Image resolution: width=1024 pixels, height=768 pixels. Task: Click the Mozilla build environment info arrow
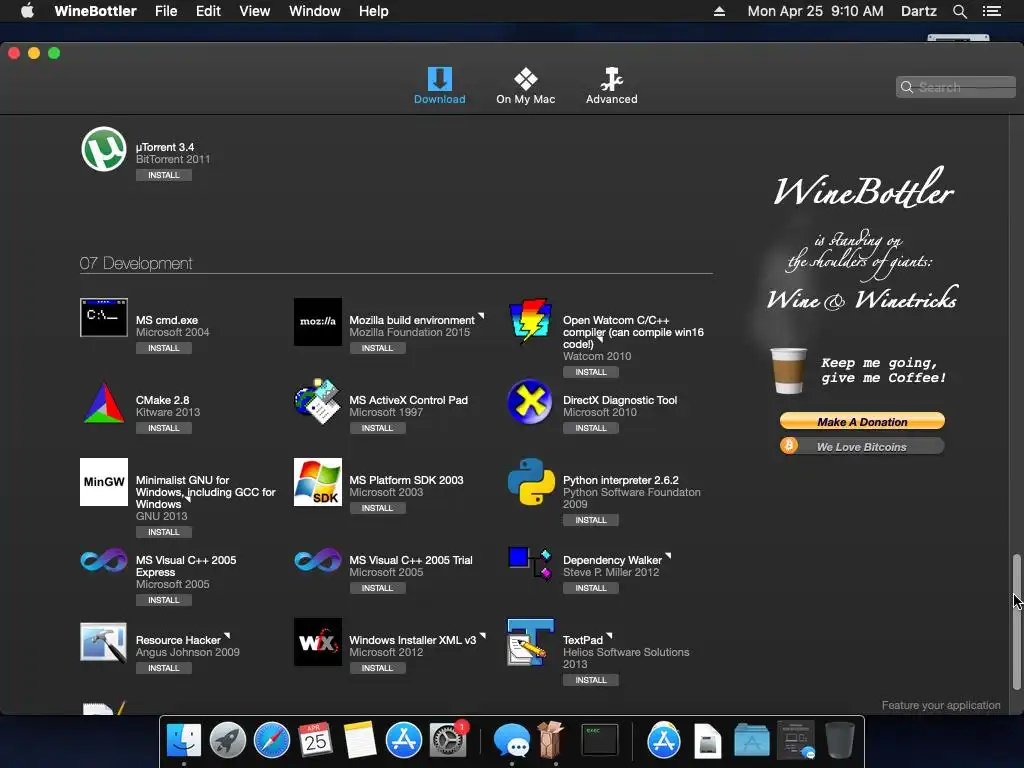(x=481, y=316)
